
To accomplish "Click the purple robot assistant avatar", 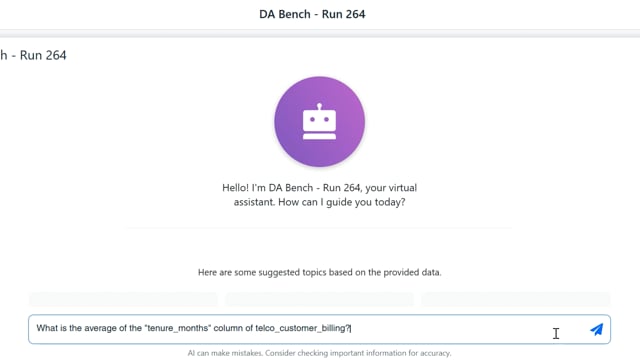I will pyautogui.click(x=320, y=122).
